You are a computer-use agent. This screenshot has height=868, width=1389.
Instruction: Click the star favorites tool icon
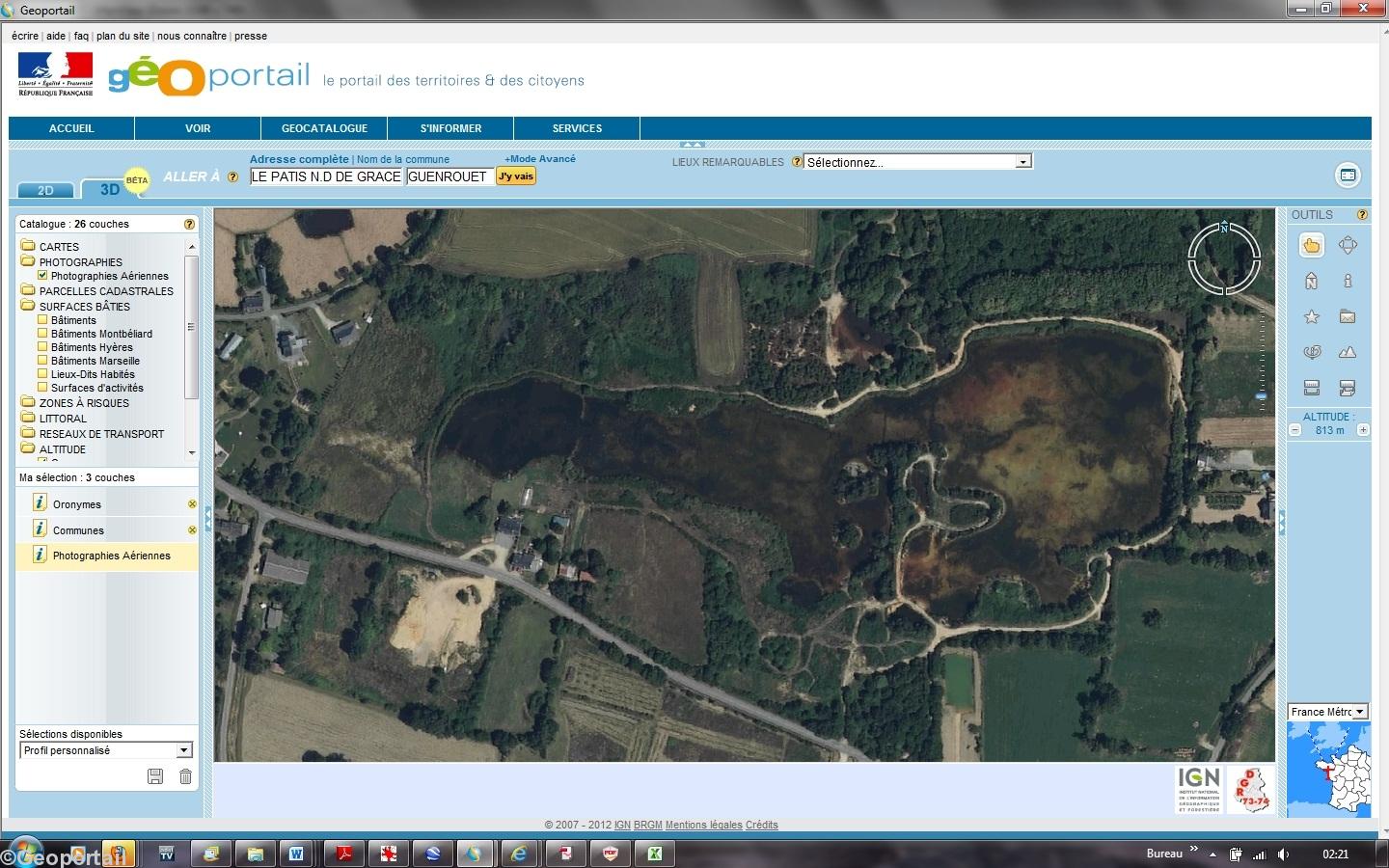point(1311,317)
